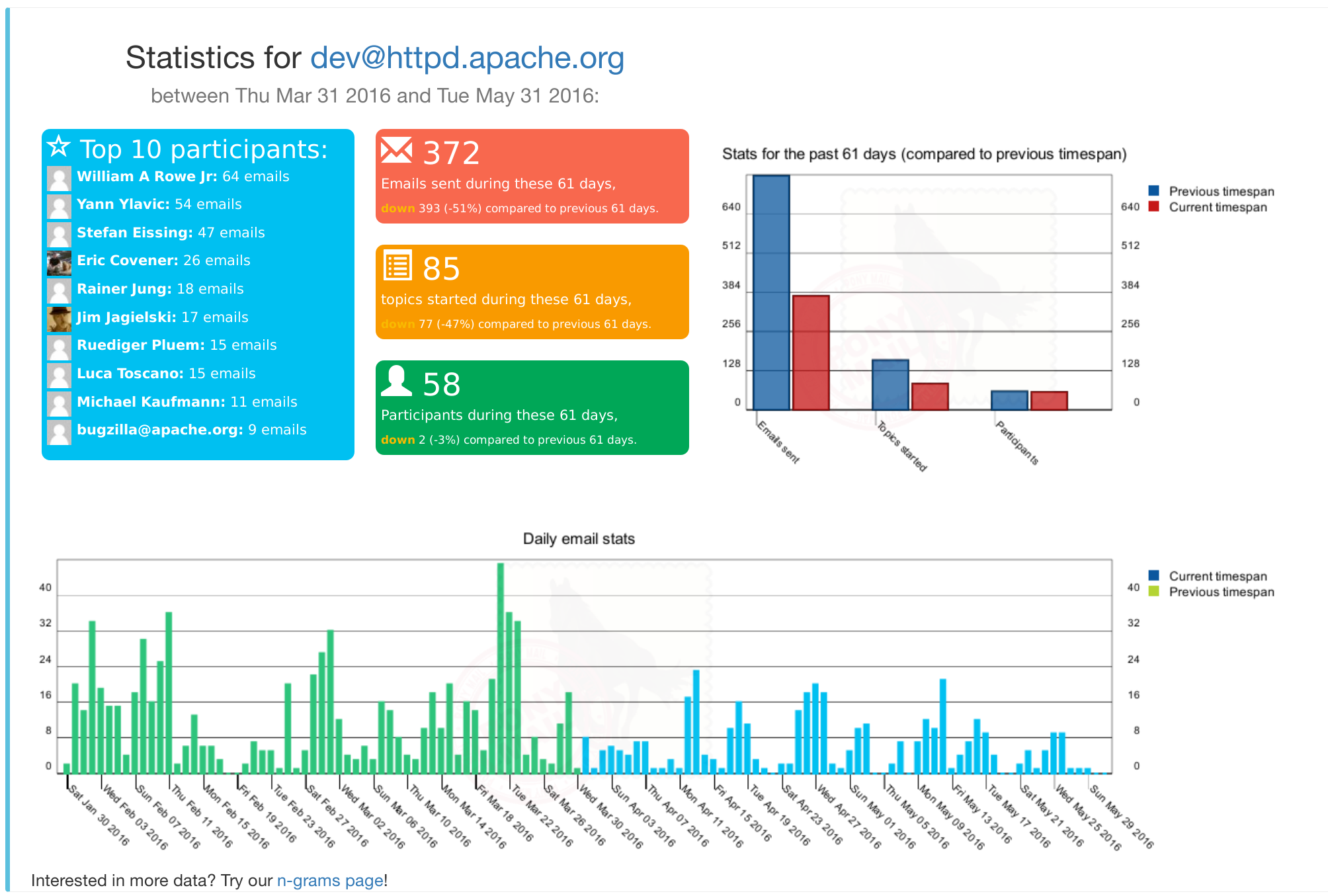The width and height of the screenshot is (1328, 896).
Task: Click red Current timespan swatch in stats legend
Action: 1154,207
